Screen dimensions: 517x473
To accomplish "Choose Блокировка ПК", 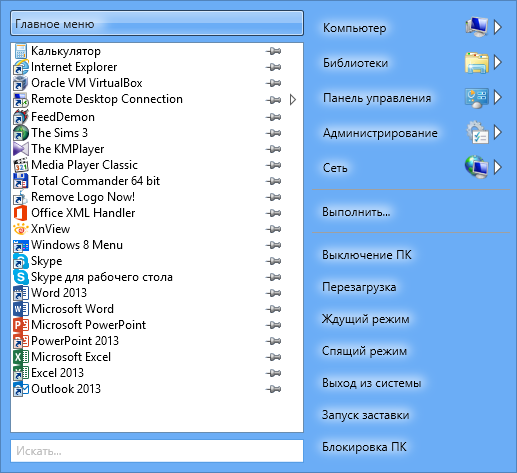I will tap(364, 447).
